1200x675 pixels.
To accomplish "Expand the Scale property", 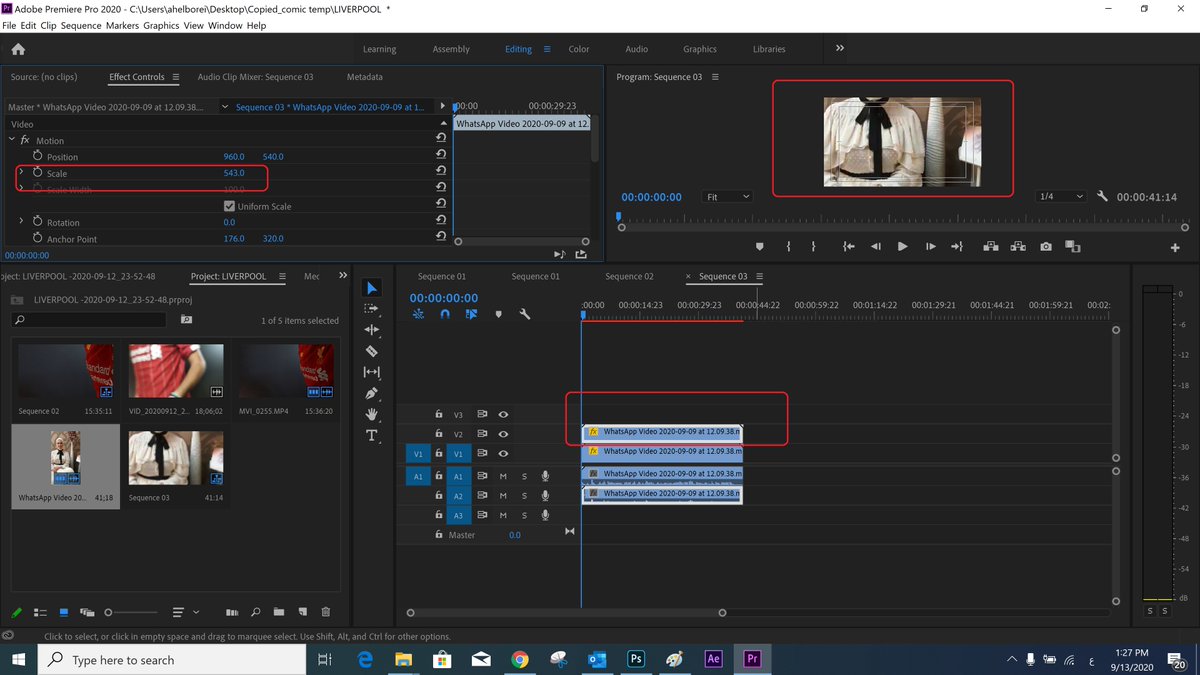I will 21,173.
